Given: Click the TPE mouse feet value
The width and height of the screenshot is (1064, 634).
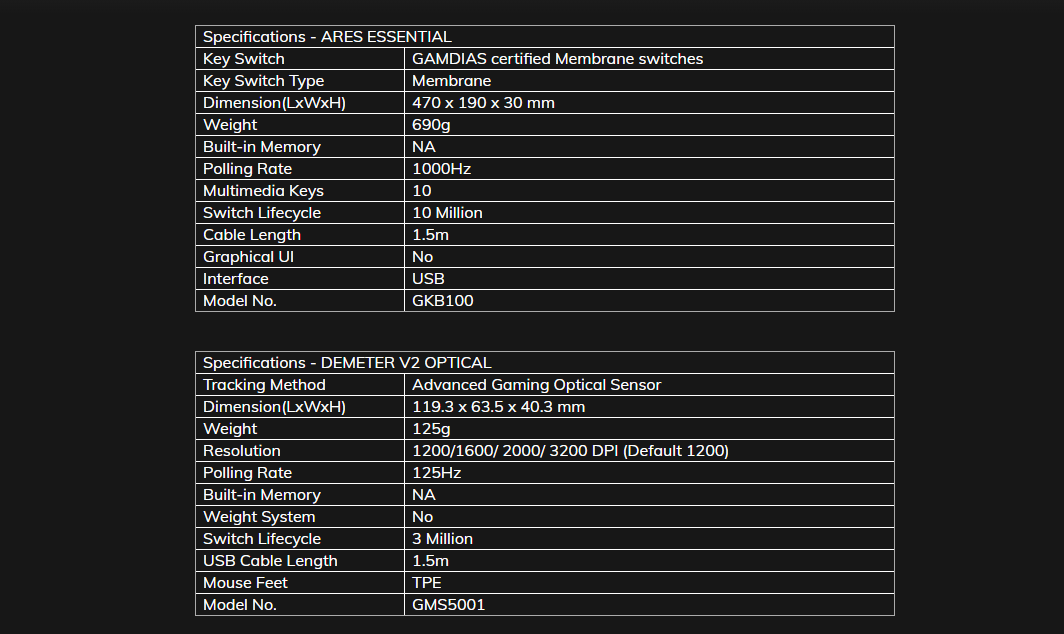Looking at the screenshot, I should tap(427, 583).
